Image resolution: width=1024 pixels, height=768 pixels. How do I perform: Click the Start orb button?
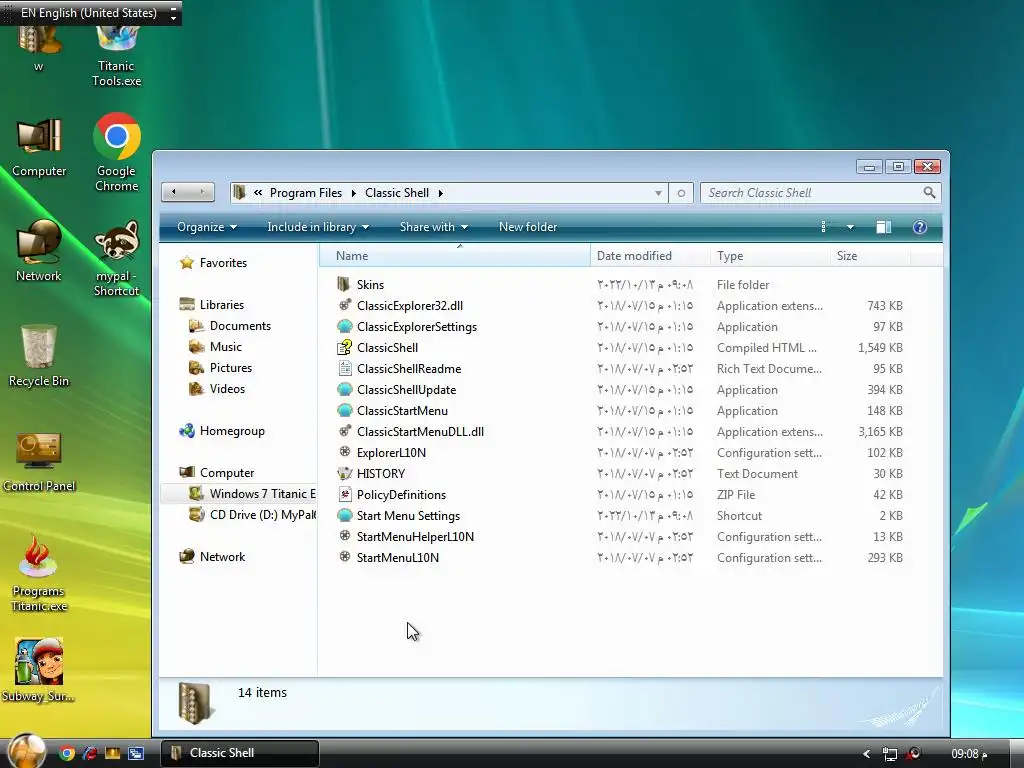(26, 751)
